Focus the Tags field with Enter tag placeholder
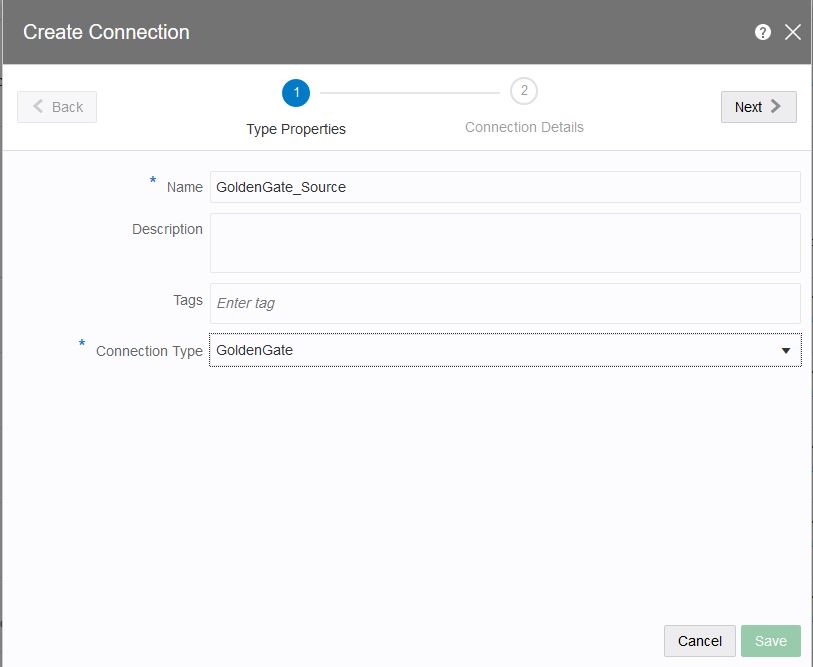813x667 pixels. [505, 303]
